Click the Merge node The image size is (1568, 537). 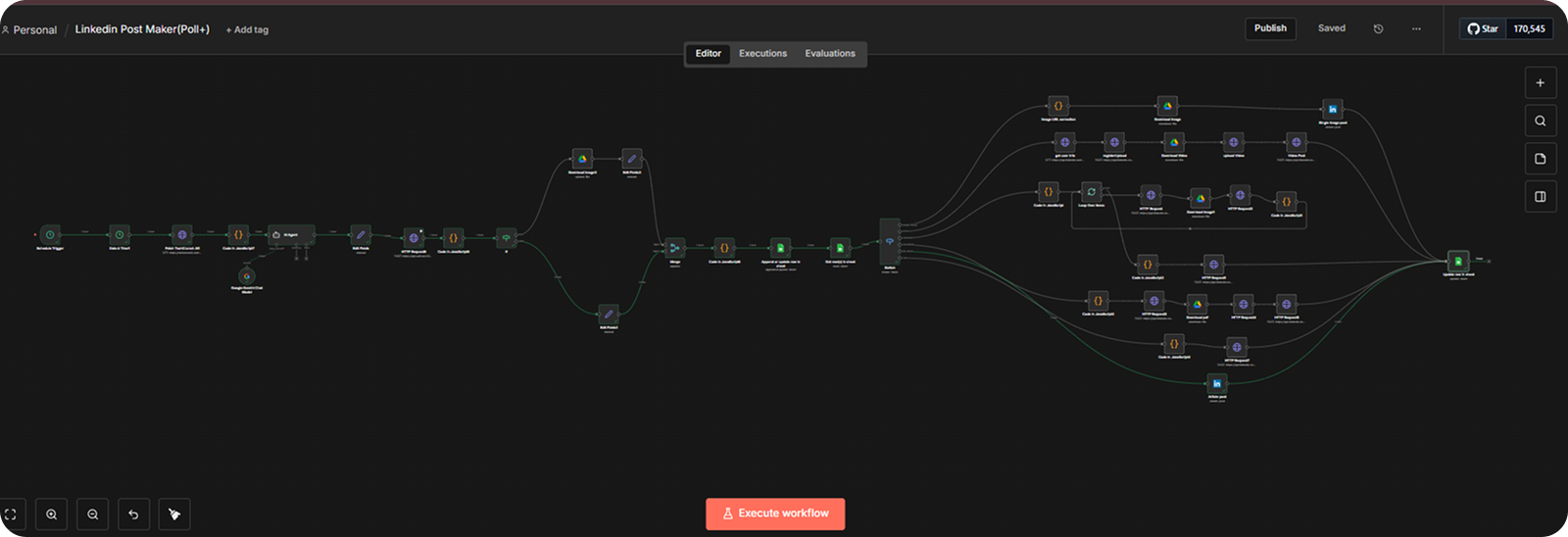point(674,248)
